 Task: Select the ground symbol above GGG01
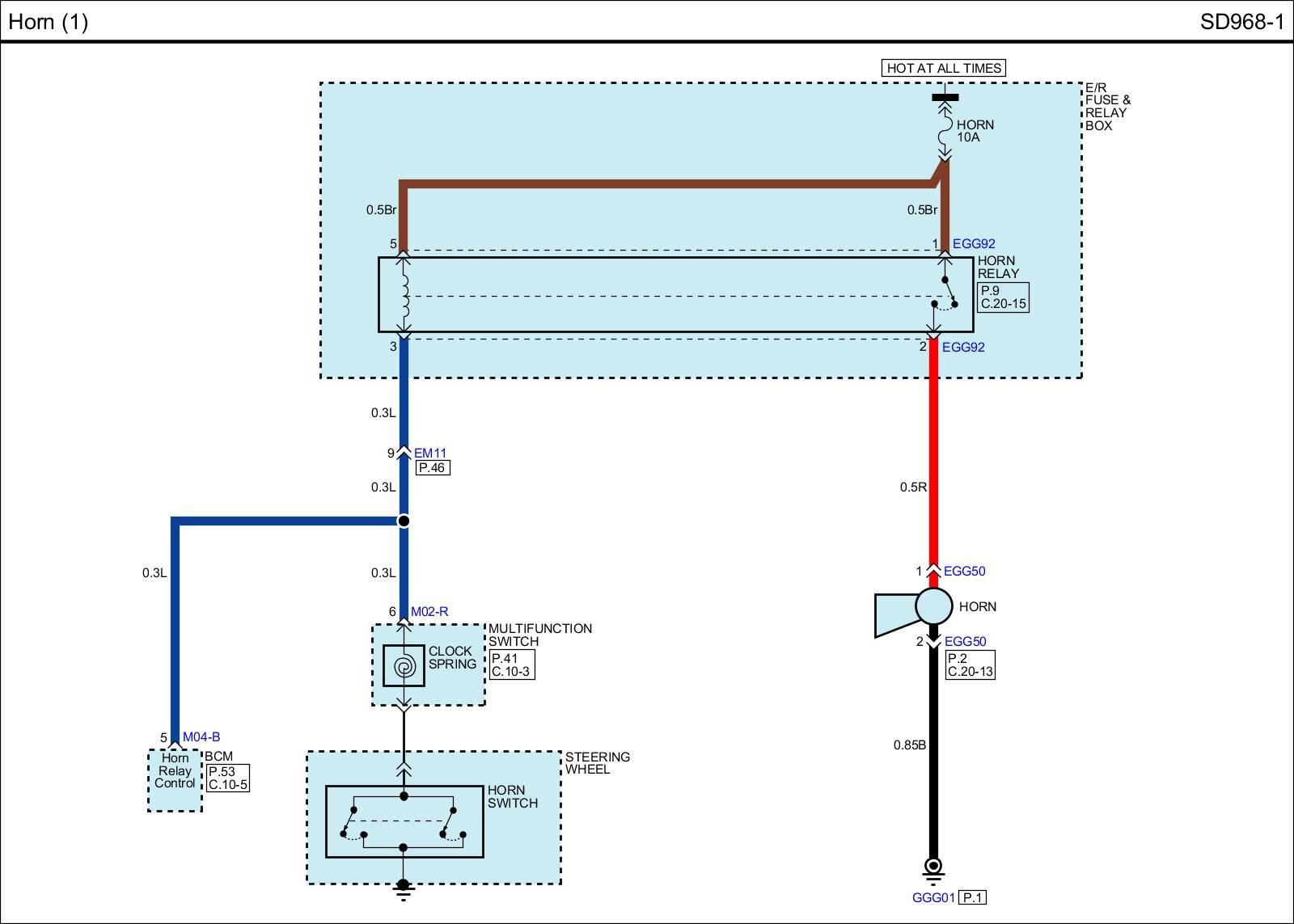(933, 867)
